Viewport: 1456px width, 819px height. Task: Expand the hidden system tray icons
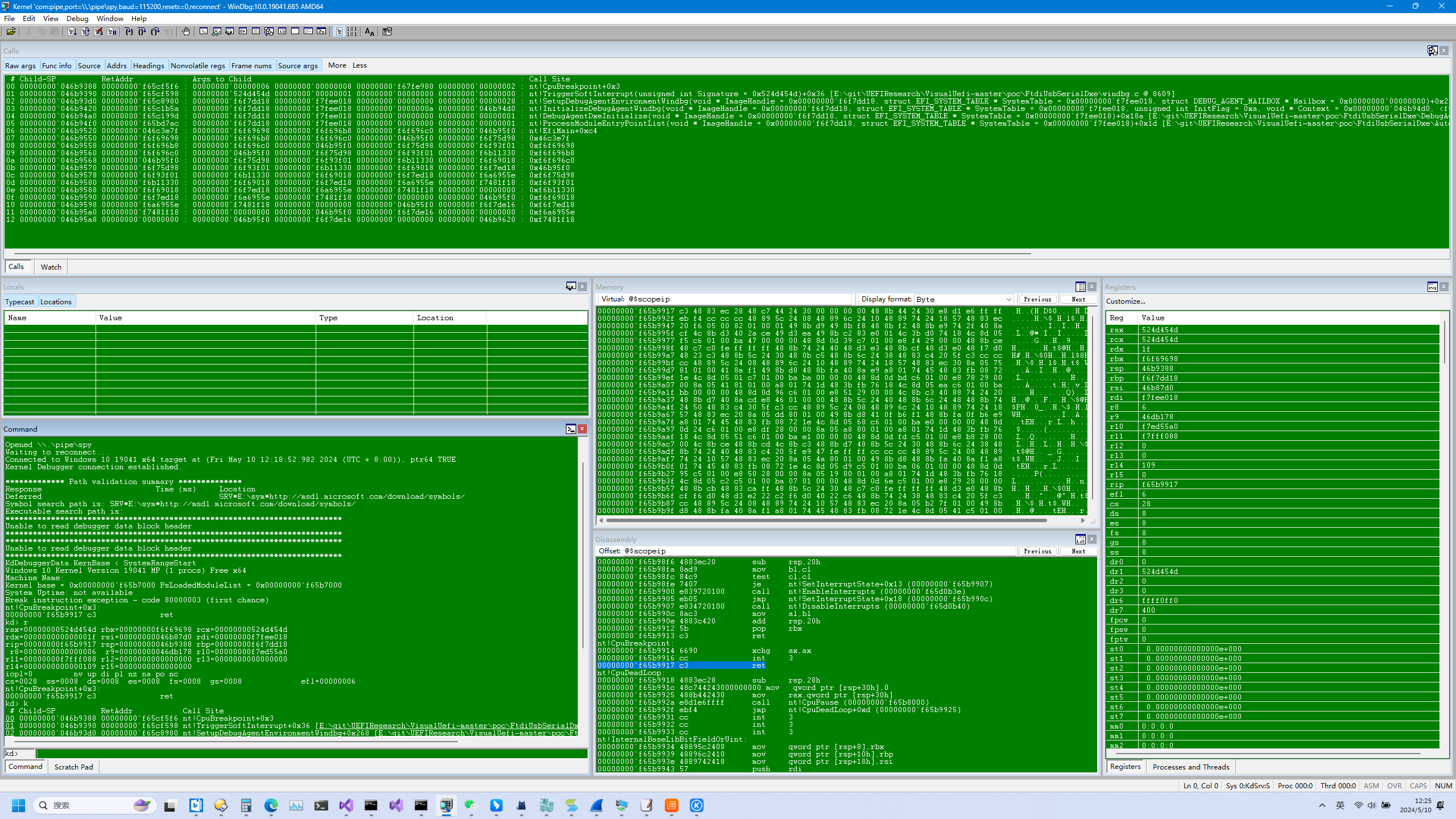(x=1322, y=805)
